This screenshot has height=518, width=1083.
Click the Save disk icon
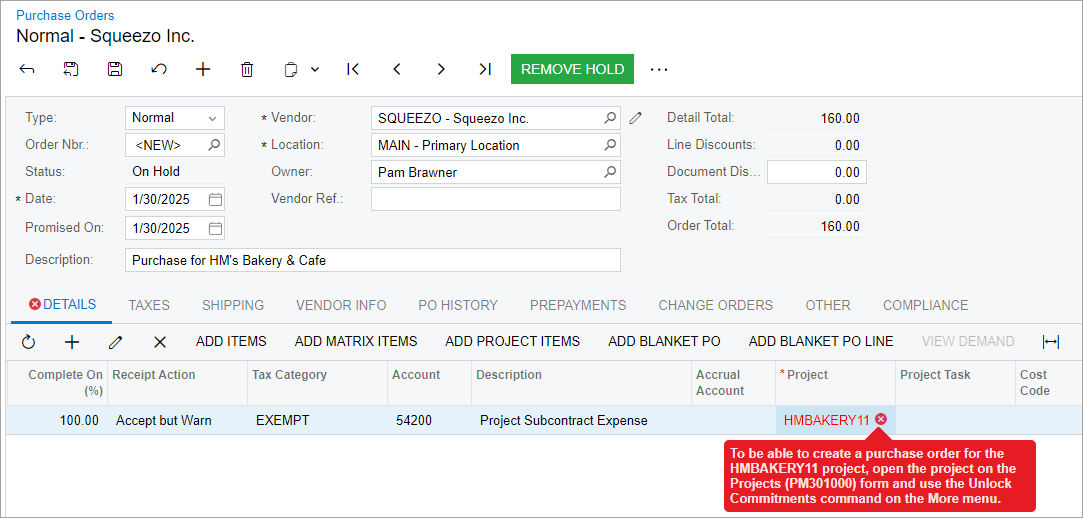tap(115, 69)
